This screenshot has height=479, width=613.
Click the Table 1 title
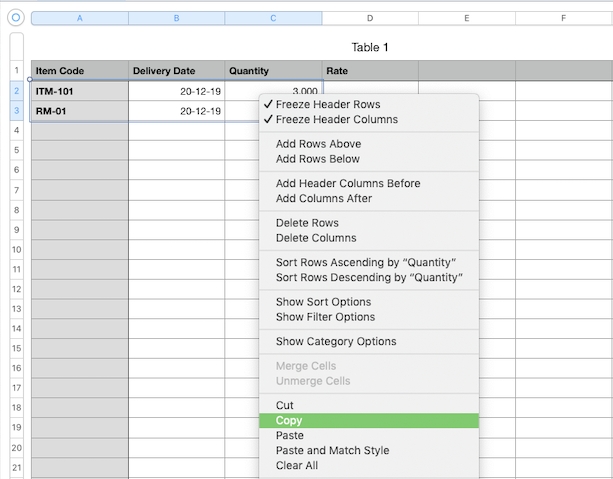[x=370, y=47]
